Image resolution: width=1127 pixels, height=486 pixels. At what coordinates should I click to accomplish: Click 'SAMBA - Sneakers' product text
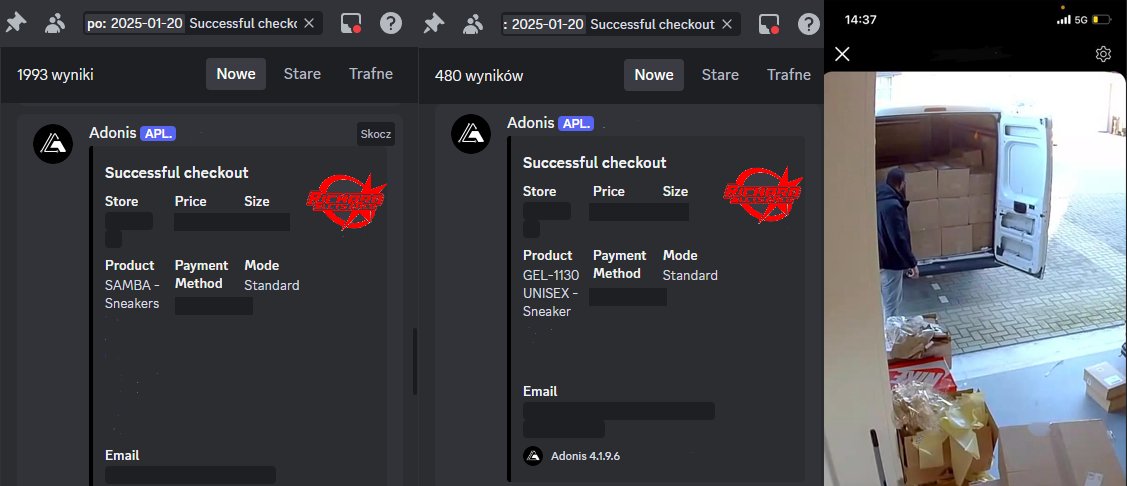click(x=132, y=294)
